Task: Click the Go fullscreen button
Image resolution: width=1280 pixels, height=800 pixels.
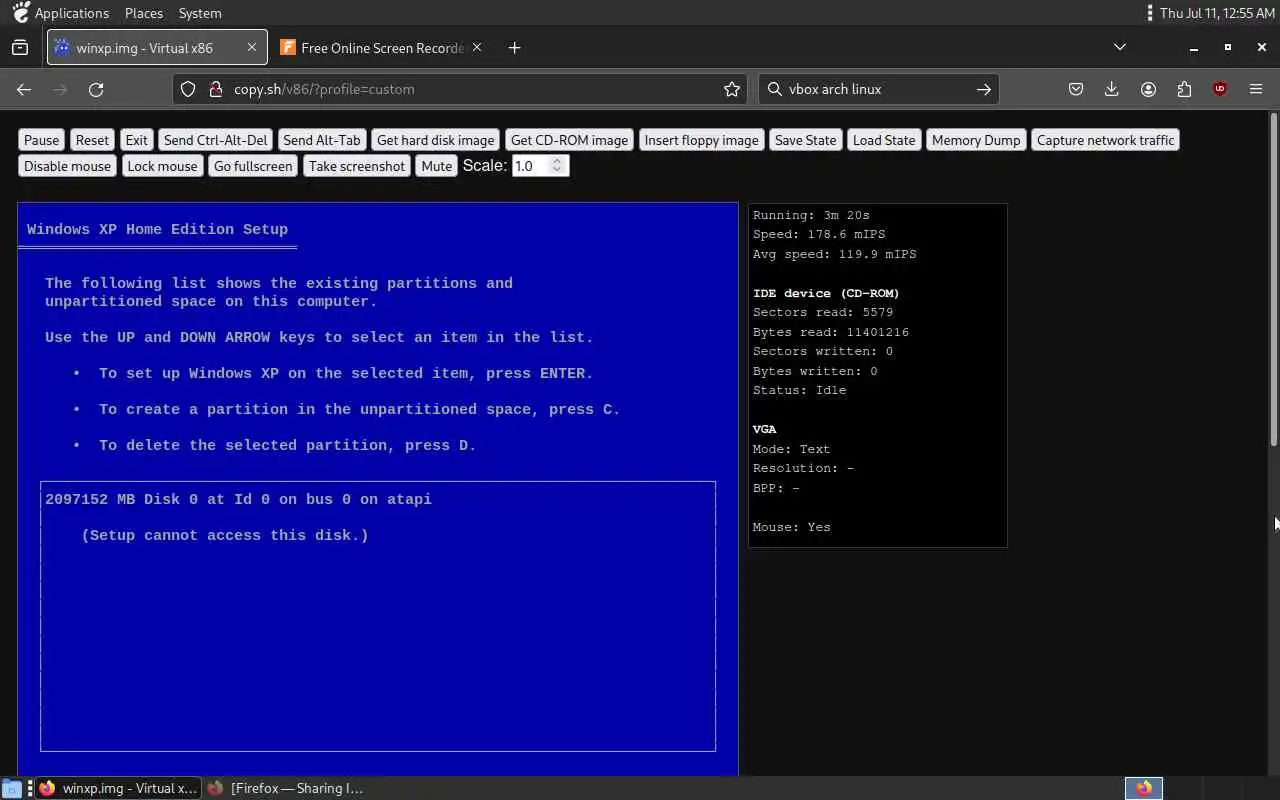Action: (253, 166)
